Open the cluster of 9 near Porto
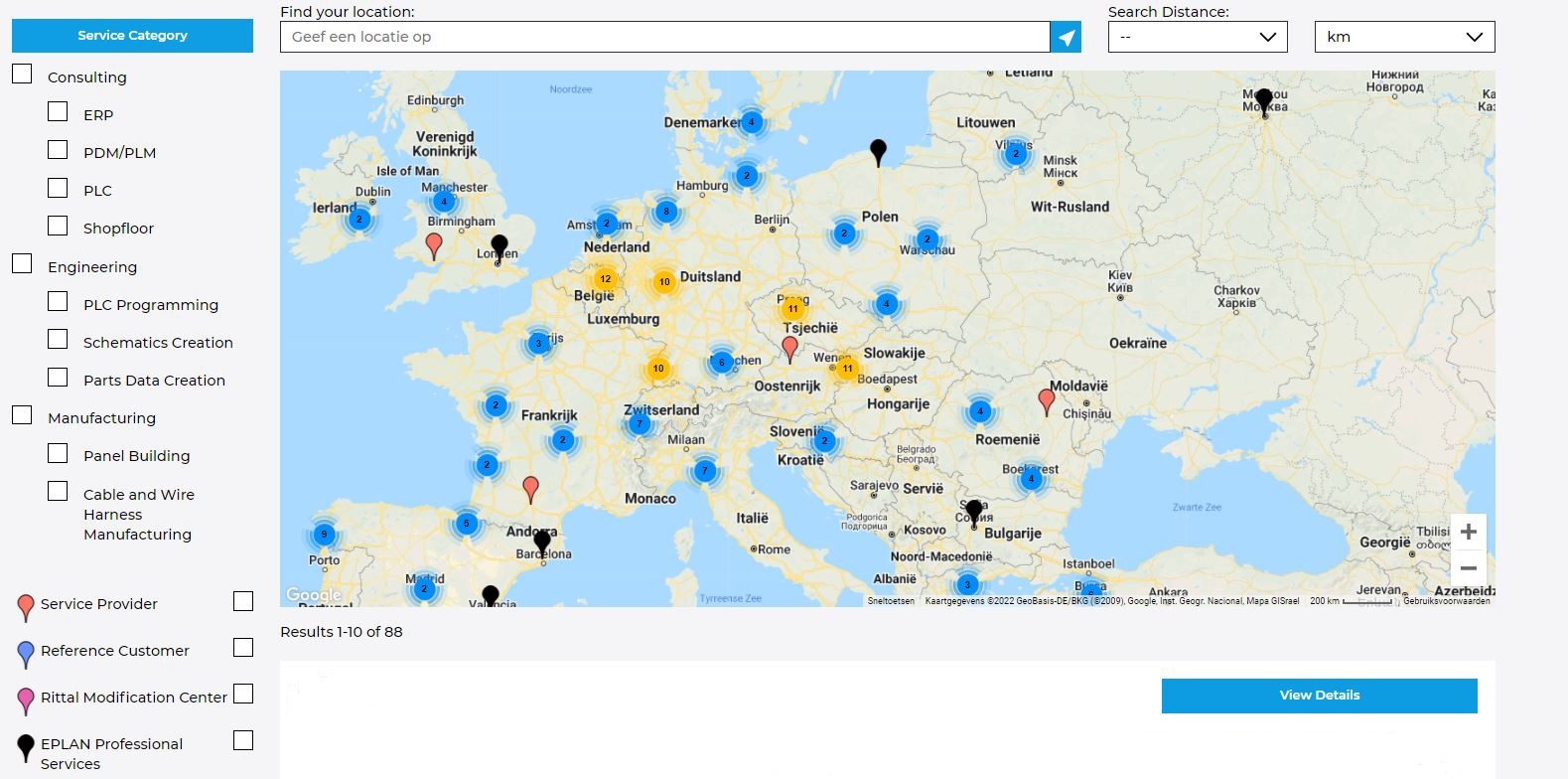This screenshot has width=1568, height=779. point(324,535)
